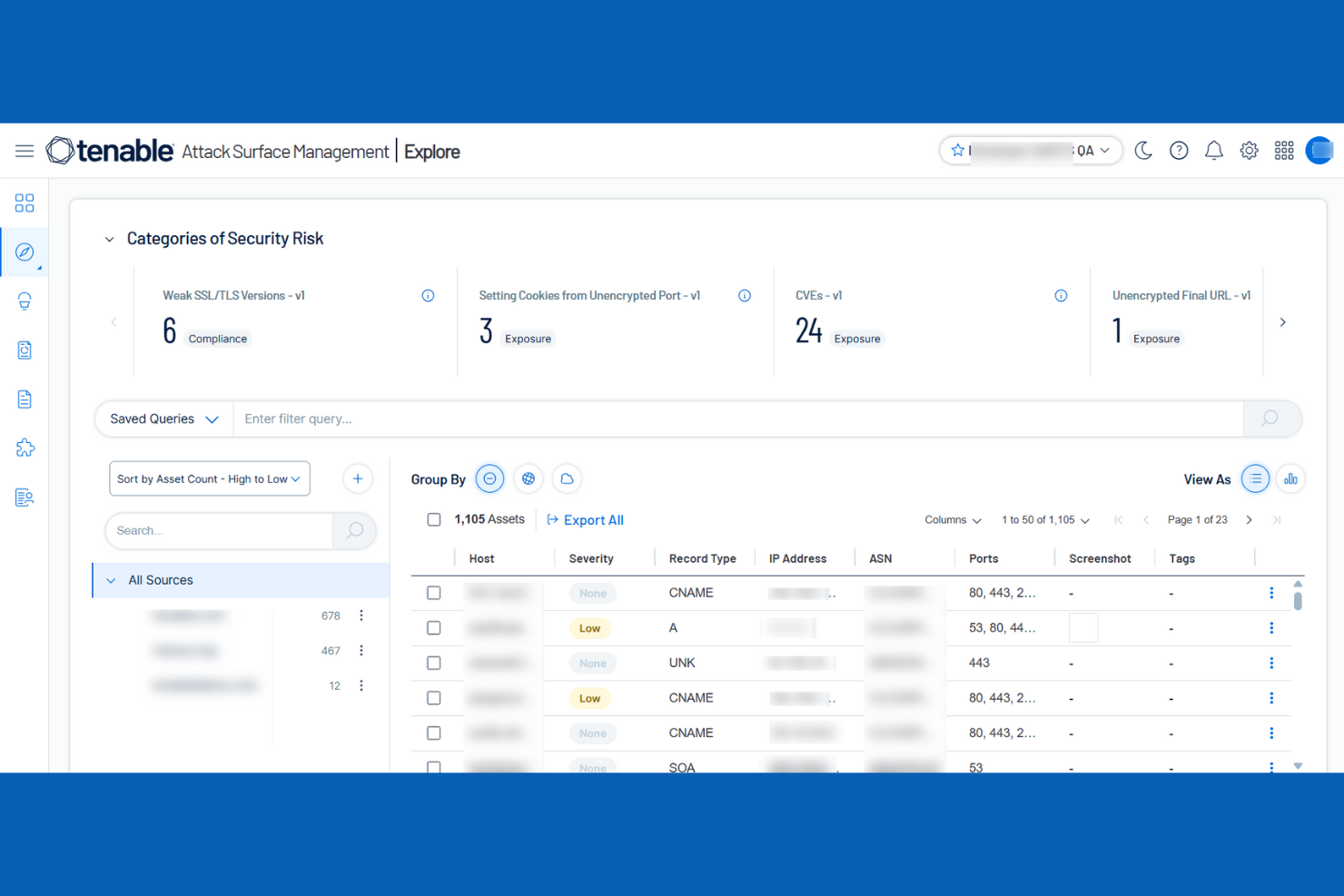Go to the next page of assets

(1250, 519)
